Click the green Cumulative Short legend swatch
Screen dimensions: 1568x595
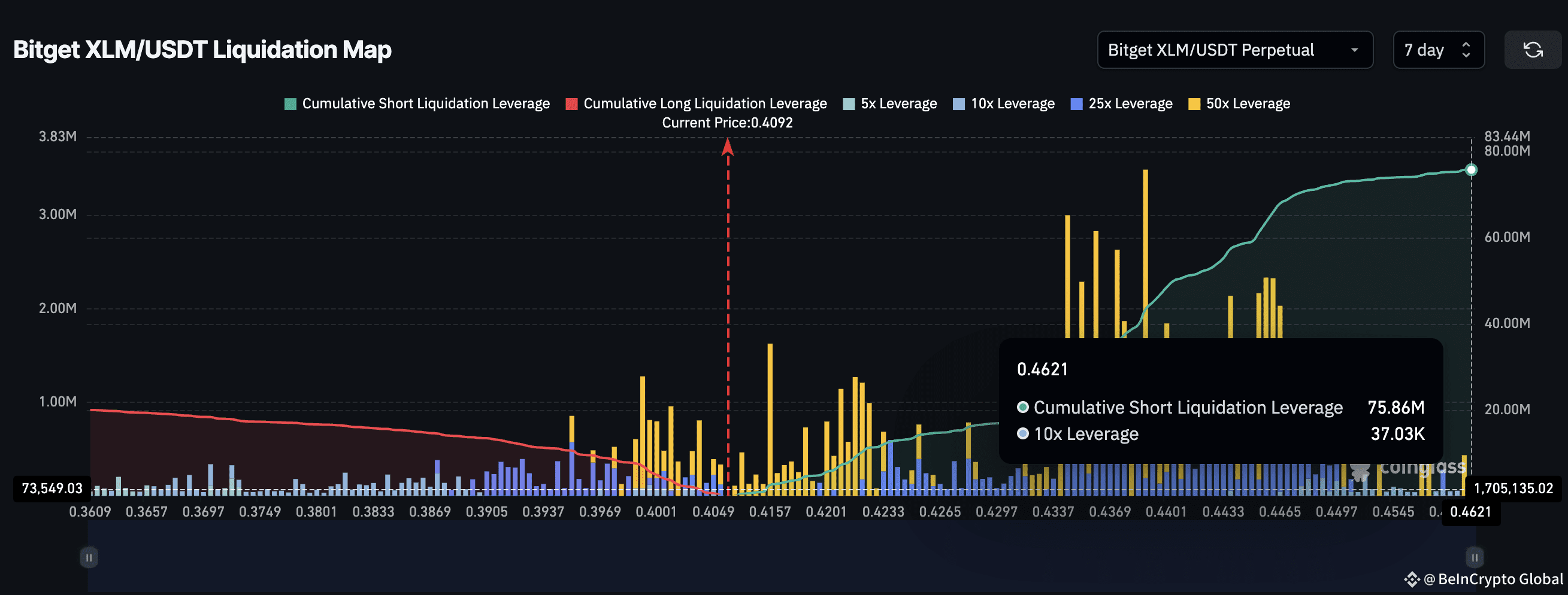(x=290, y=104)
